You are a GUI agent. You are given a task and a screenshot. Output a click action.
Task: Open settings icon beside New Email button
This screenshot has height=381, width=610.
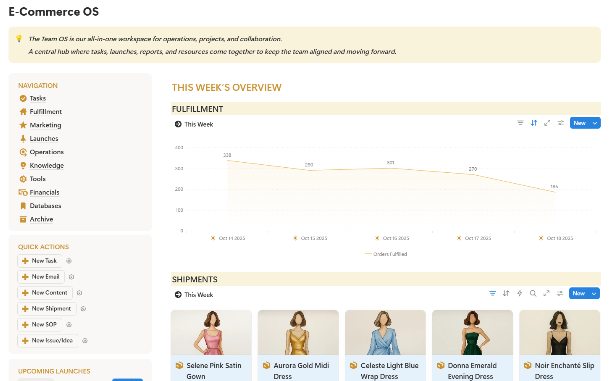click(x=71, y=277)
